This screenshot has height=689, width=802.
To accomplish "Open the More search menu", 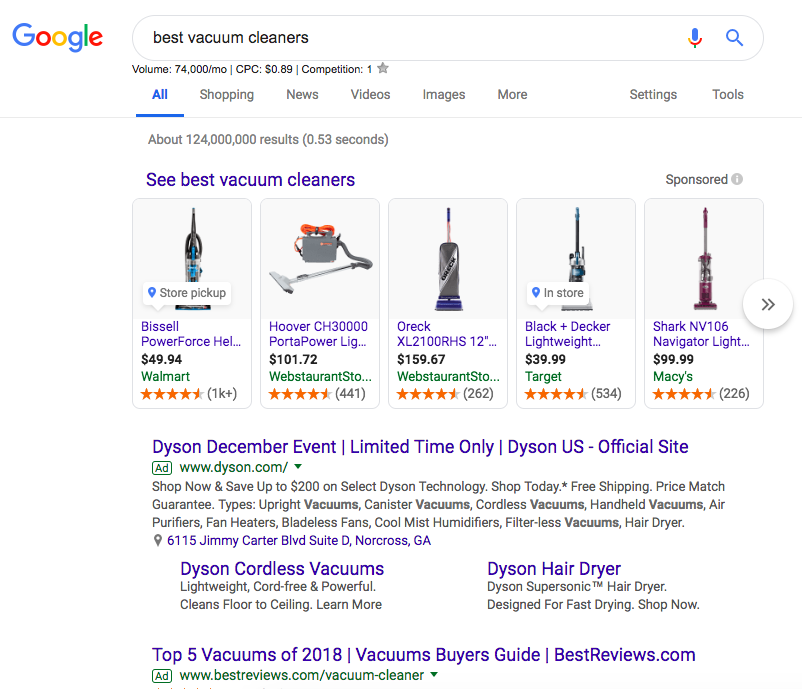I will pos(512,95).
